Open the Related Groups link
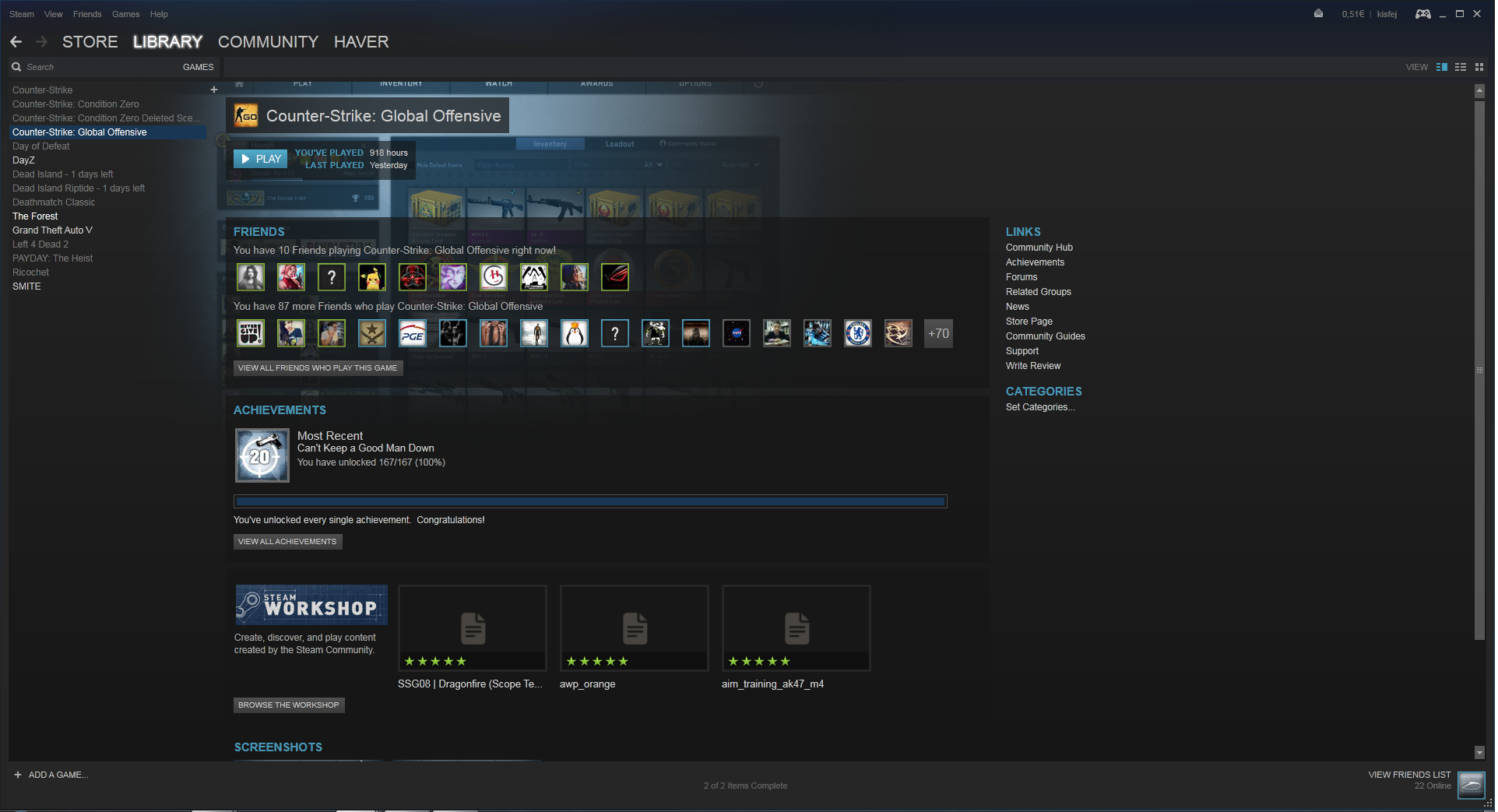The width and height of the screenshot is (1498, 812). 1038,292
